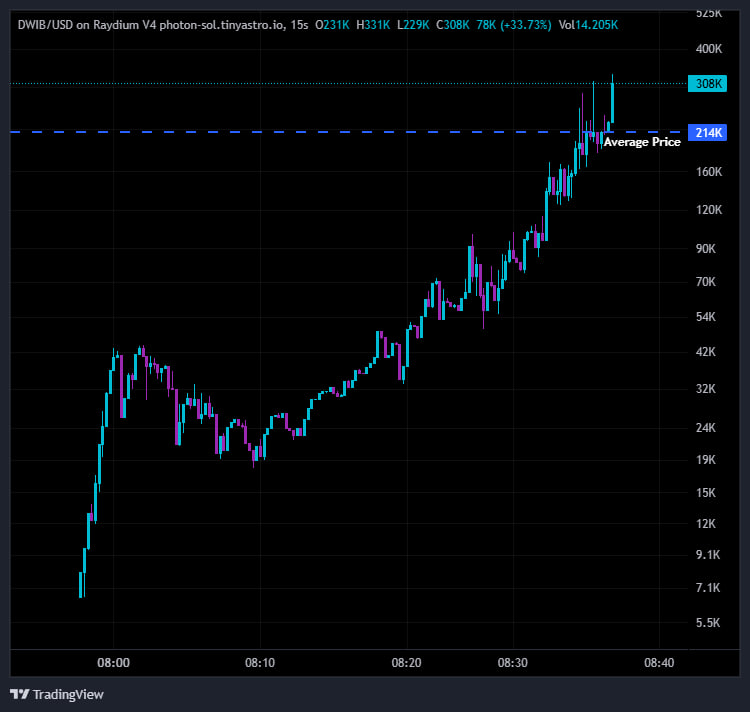This screenshot has height=712, width=750.
Task: Click the 7.1K price axis label
Action: [708, 588]
